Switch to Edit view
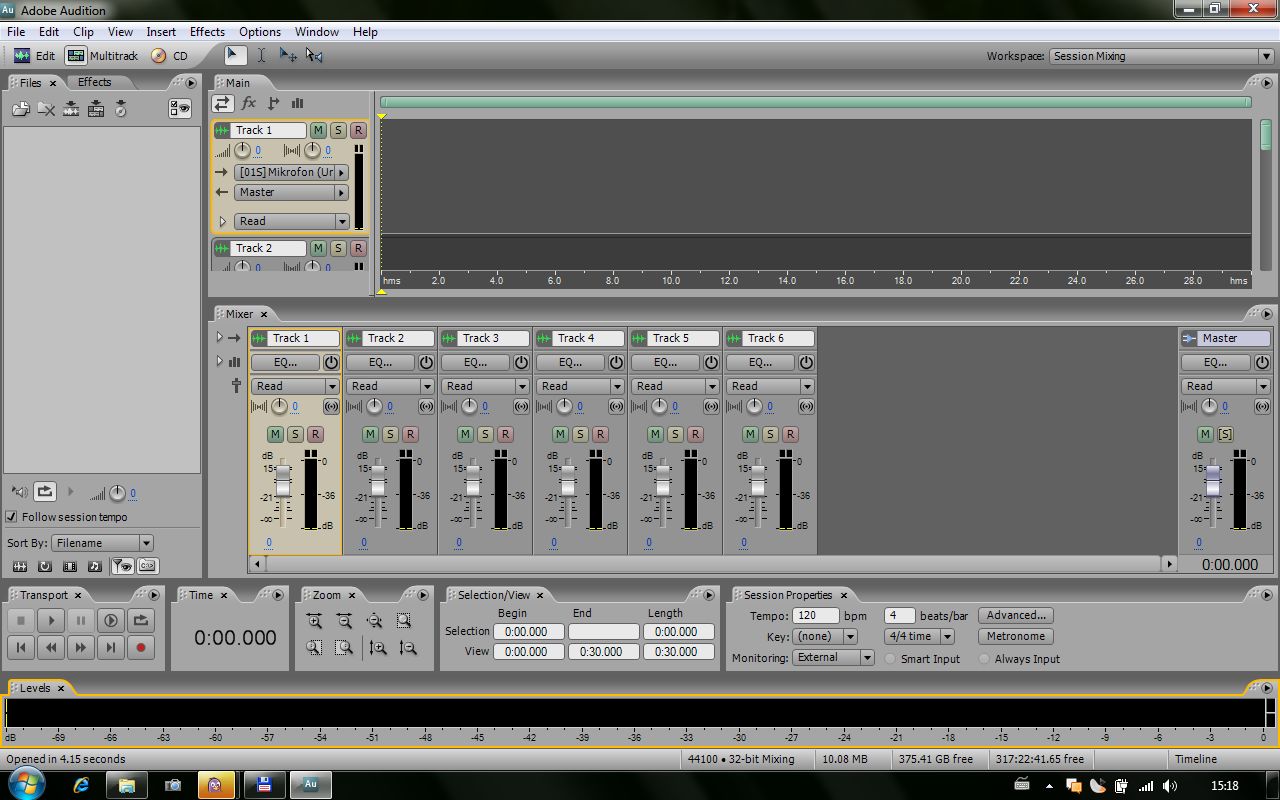This screenshot has width=1280, height=800. 34,56
